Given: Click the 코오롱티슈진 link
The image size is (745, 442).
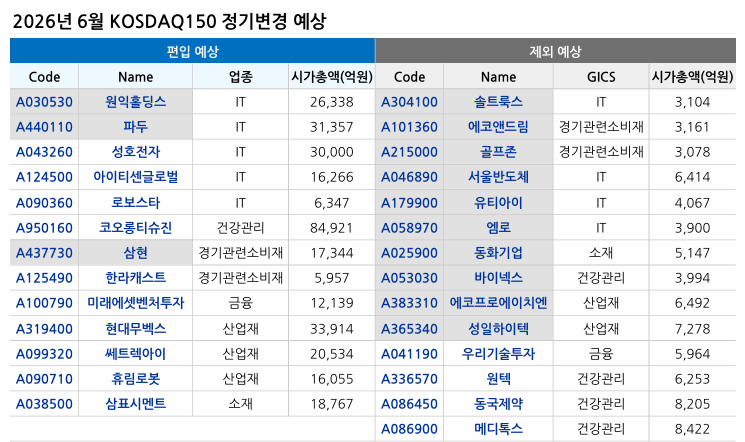Looking at the screenshot, I should click(x=135, y=228).
